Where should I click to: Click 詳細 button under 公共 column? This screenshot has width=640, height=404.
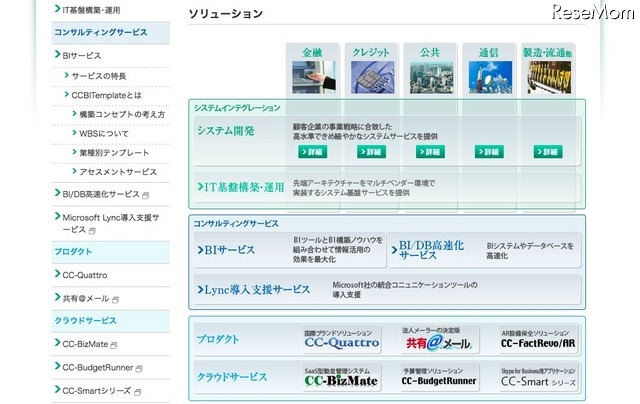click(430, 152)
